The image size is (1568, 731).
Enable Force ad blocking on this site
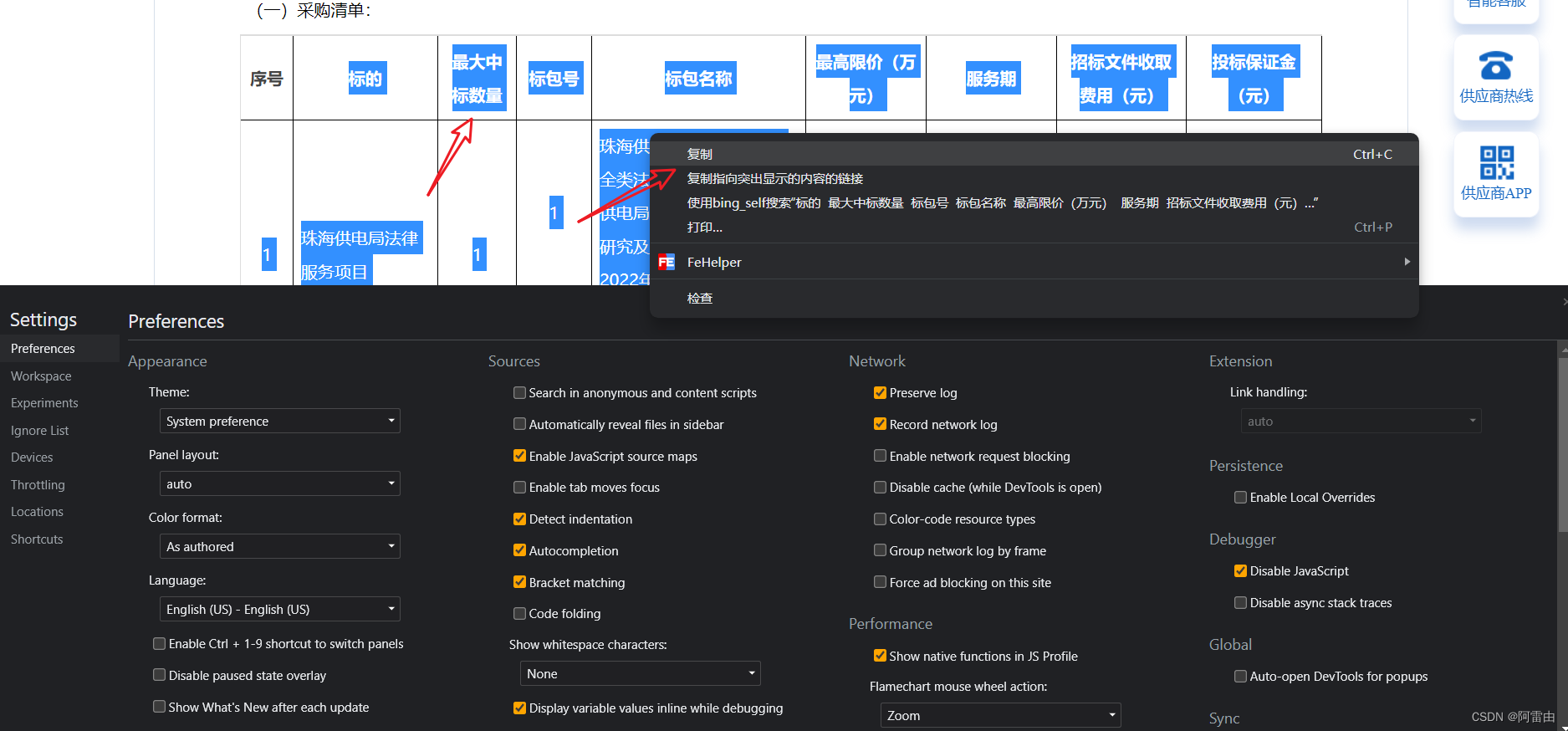[x=880, y=582]
